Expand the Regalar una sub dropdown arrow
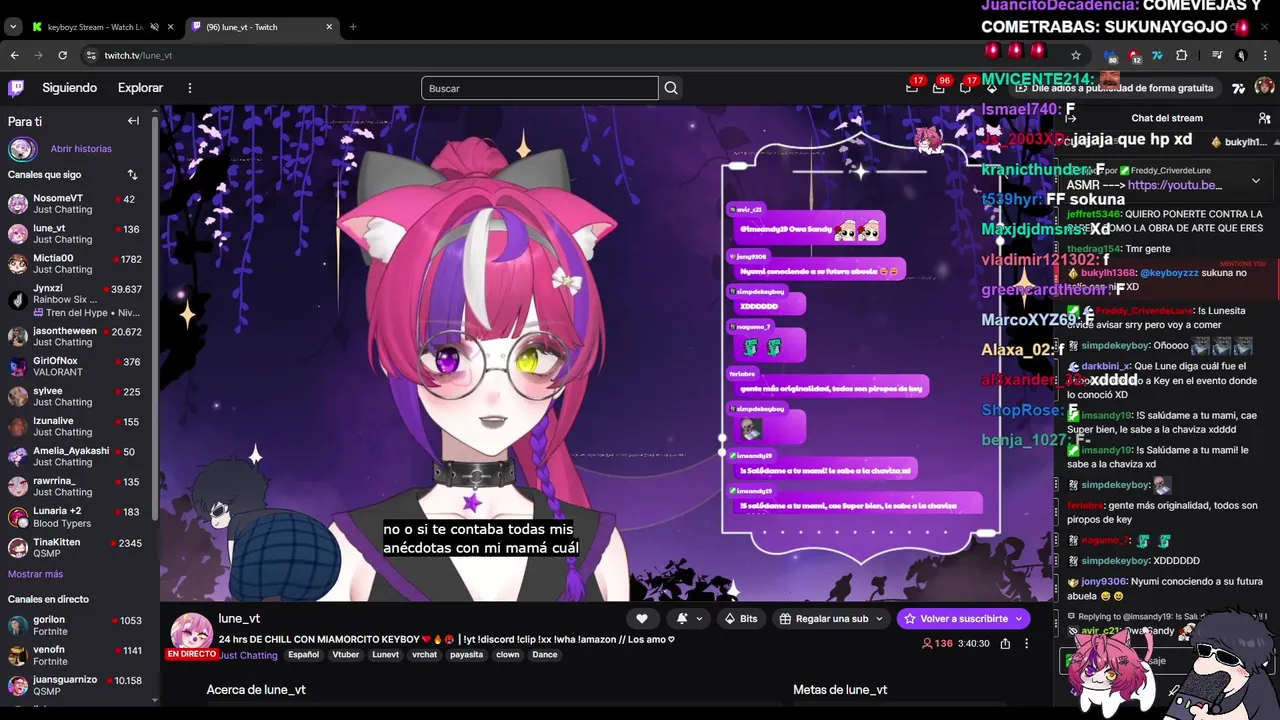This screenshot has height=720, width=1280. coord(879,619)
